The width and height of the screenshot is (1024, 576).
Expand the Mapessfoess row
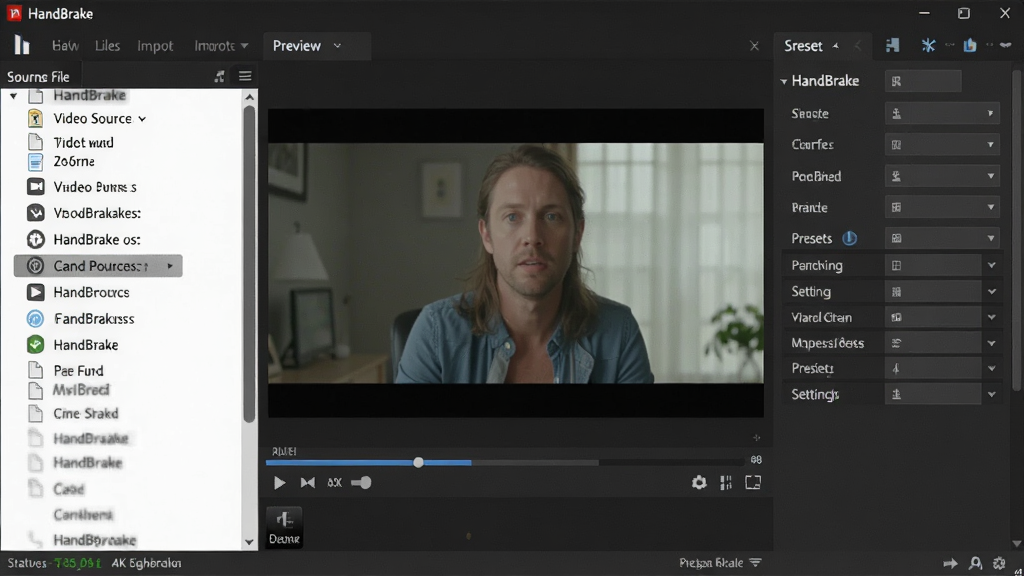(x=991, y=343)
